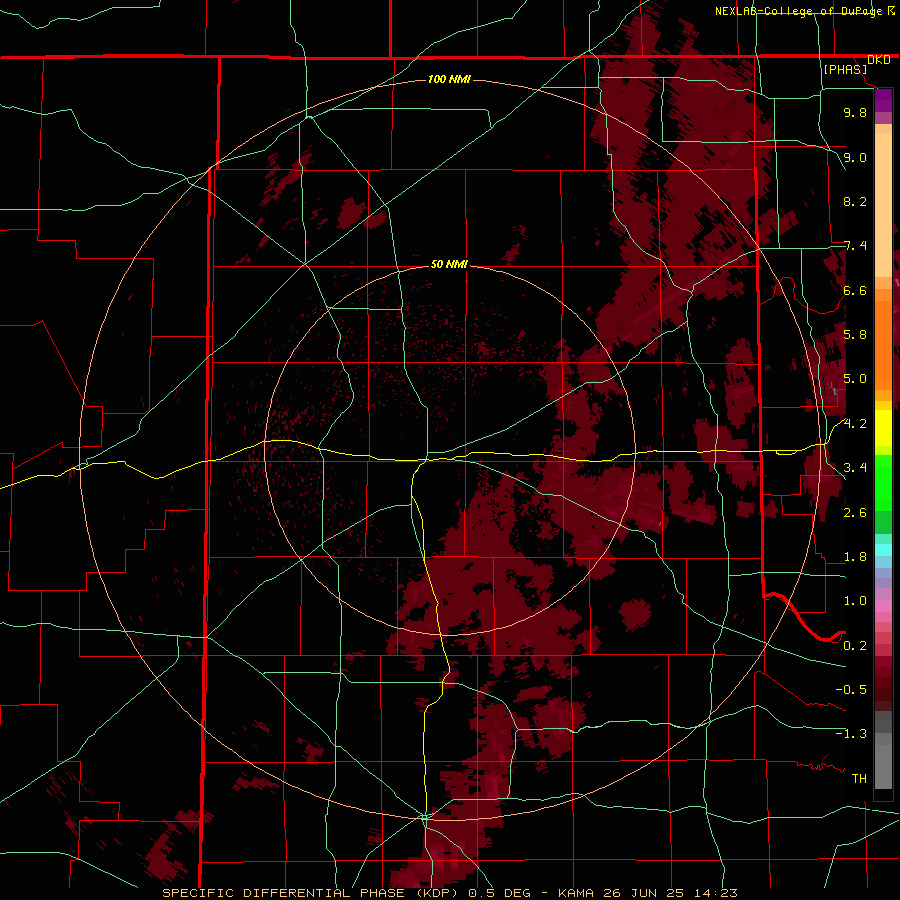
Task: Click the 9.8 value on color scale
Action: pyautogui.click(x=855, y=112)
